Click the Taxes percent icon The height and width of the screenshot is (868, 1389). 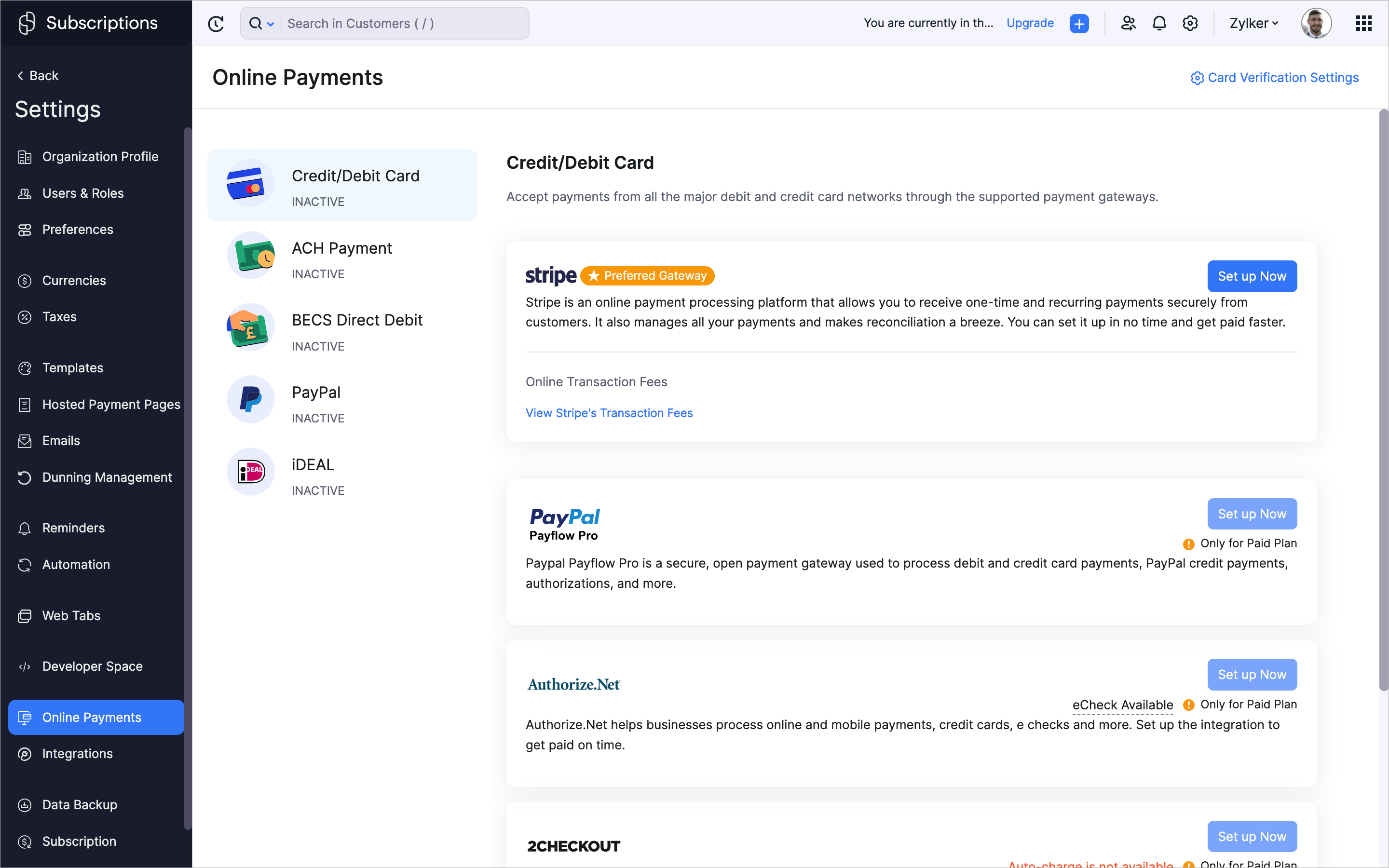coord(25,317)
